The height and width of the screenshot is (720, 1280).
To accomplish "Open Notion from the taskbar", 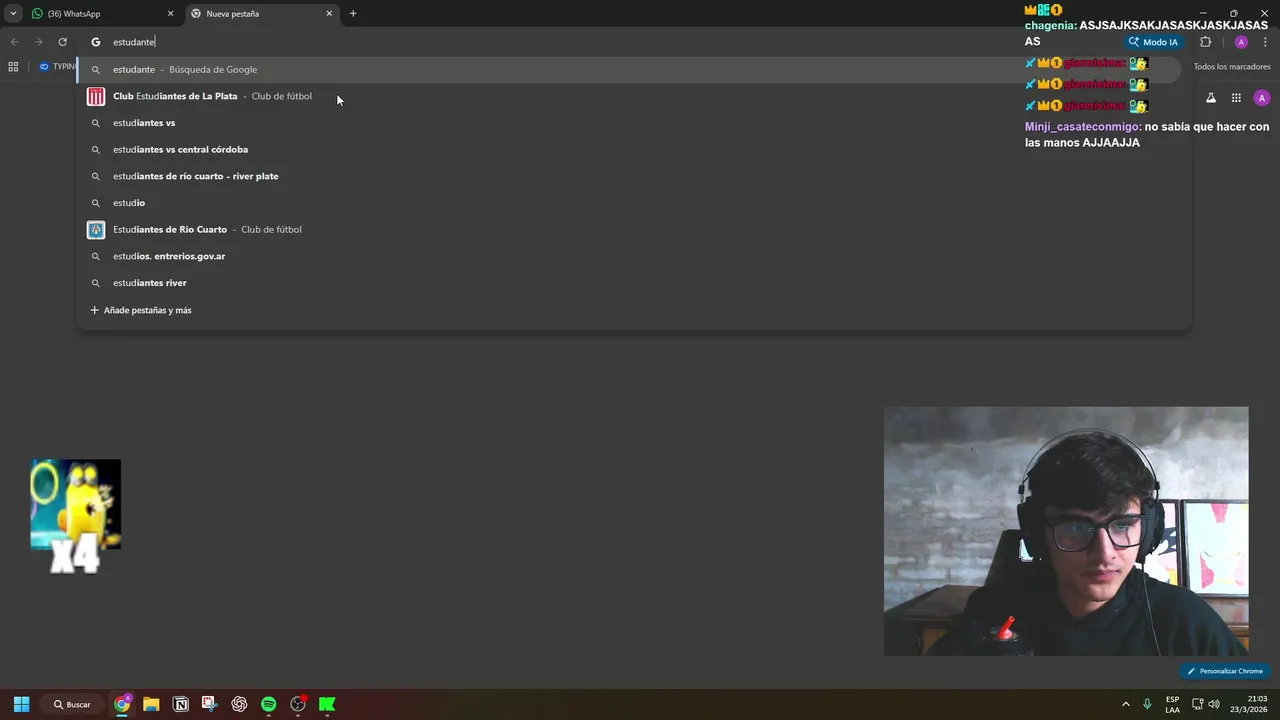I will pos(181,704).
